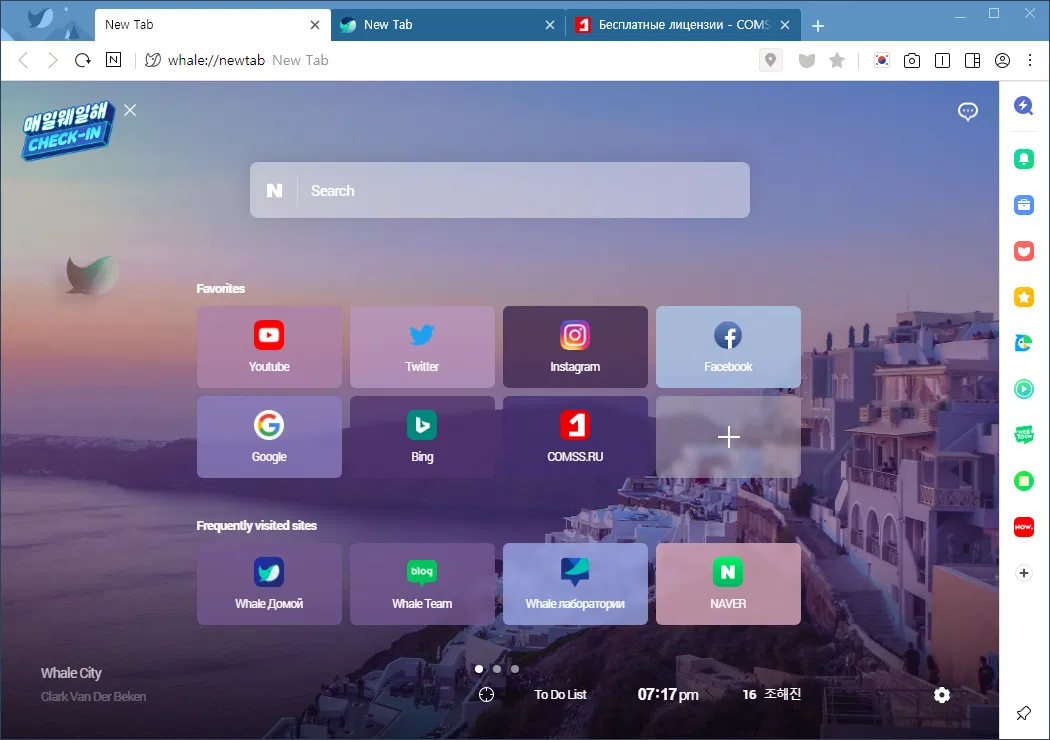1050x740 pixels.
Task: Close the COMSS tab
Action: pyautogui.click(x=785, y=25)
